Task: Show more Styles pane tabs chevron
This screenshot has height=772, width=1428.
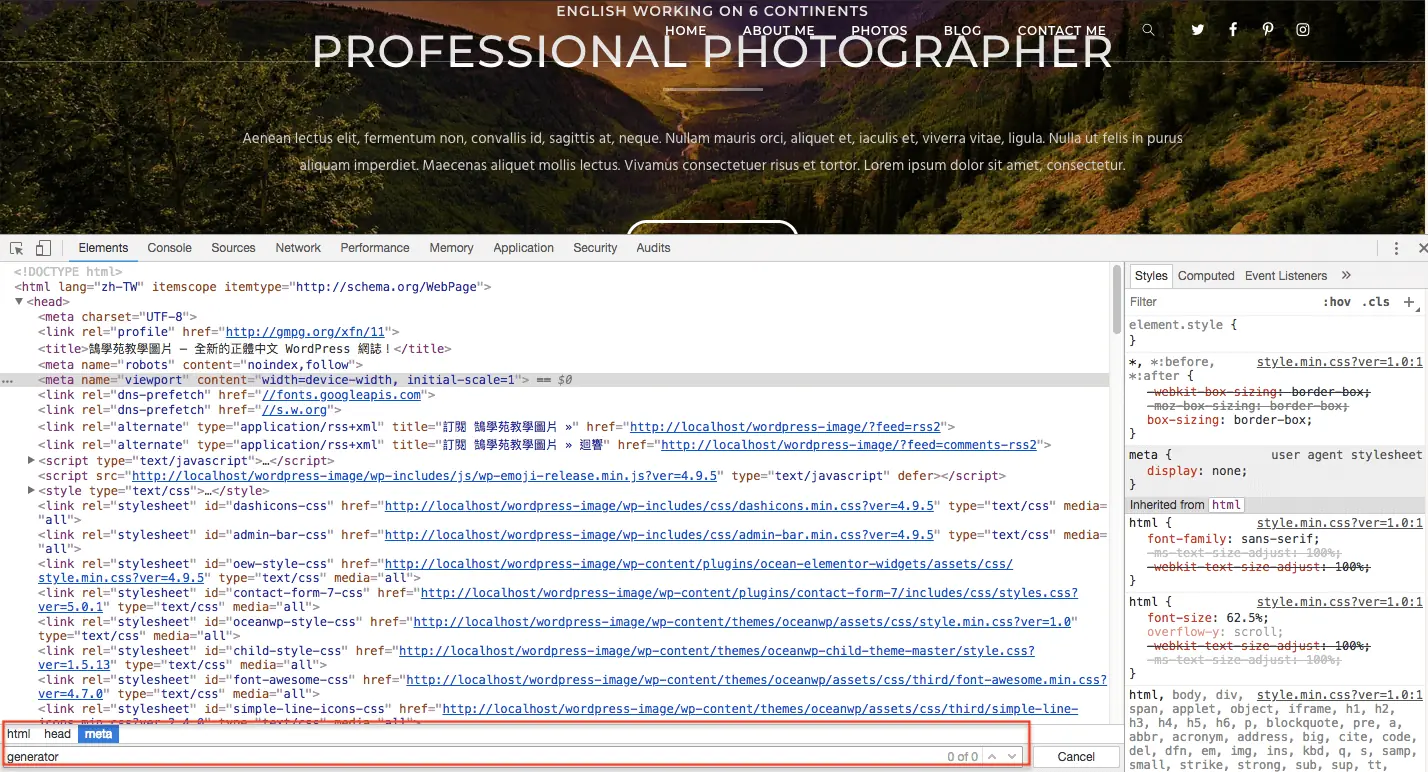Action: [x=1346, y=275]
